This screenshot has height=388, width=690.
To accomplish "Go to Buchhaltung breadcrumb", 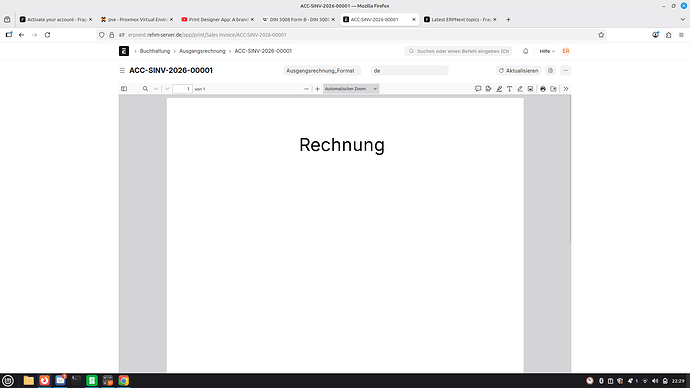I will click(x=155, y=51).
